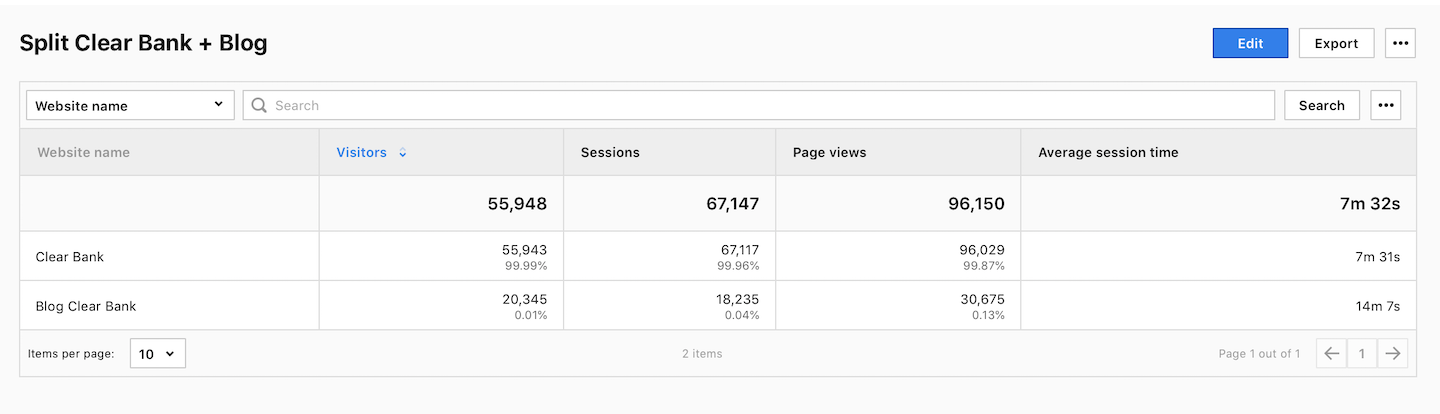Select the Blog Clear Bank row name
The height and width of the screenshot is (414, 1440).
[86, 305]
